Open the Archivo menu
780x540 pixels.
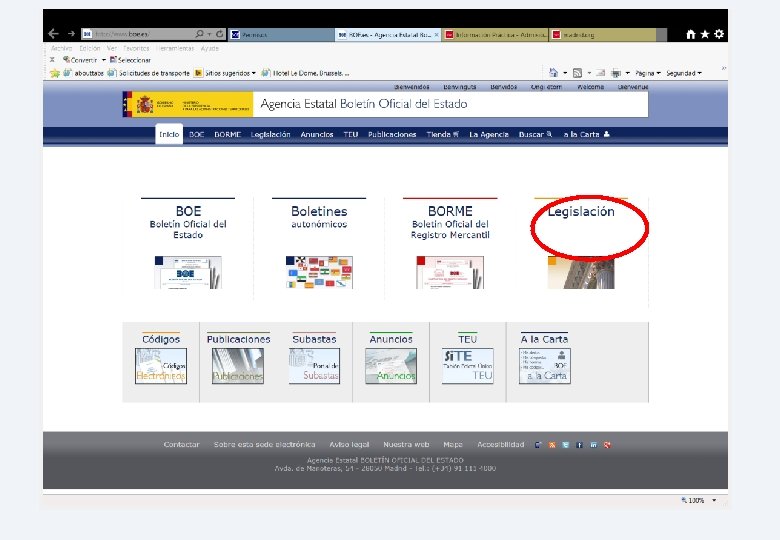pos(61,48)
